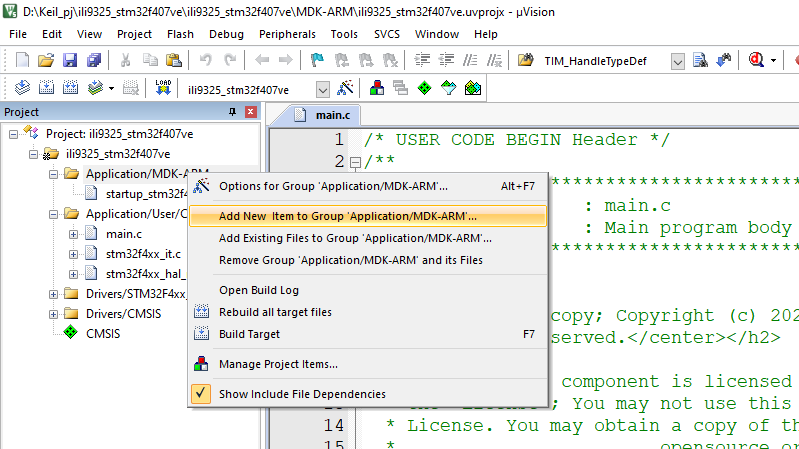Click the Comment selection toolbar icon
This screenshot has height=449, width=799.
(x=470, y=60)
